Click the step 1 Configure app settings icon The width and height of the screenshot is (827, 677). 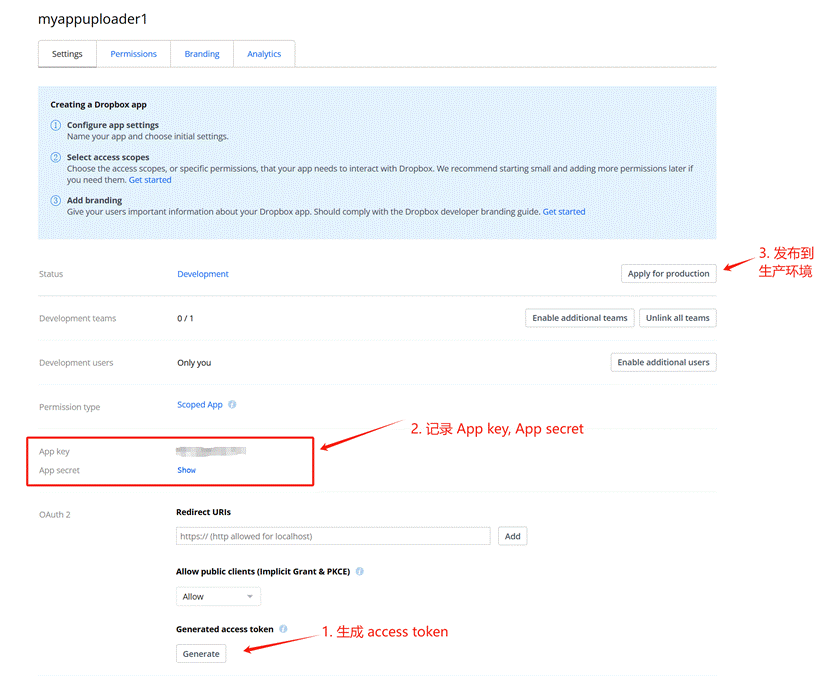[x=55, y=125]
